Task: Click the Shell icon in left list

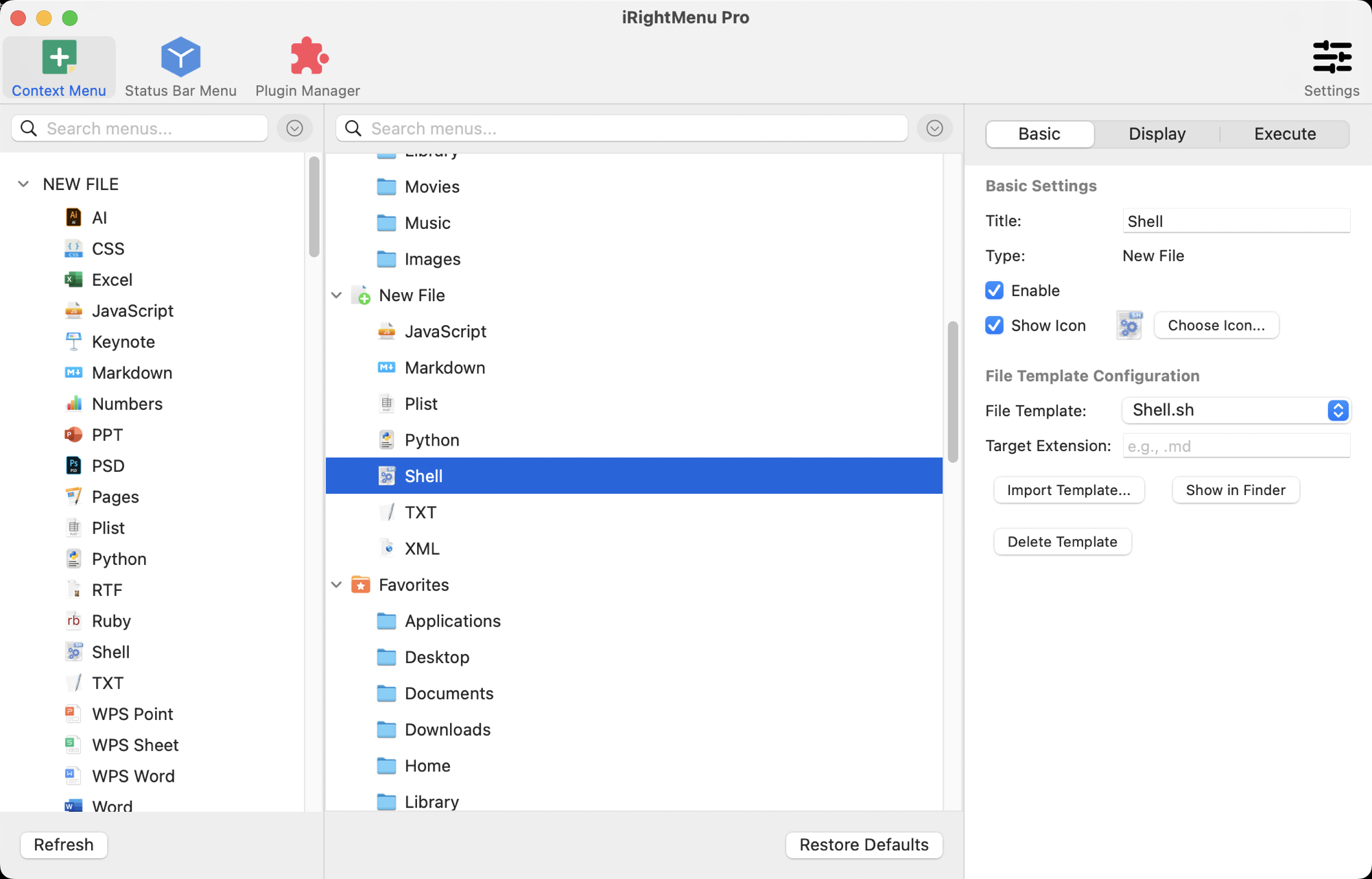Action: 73,651
